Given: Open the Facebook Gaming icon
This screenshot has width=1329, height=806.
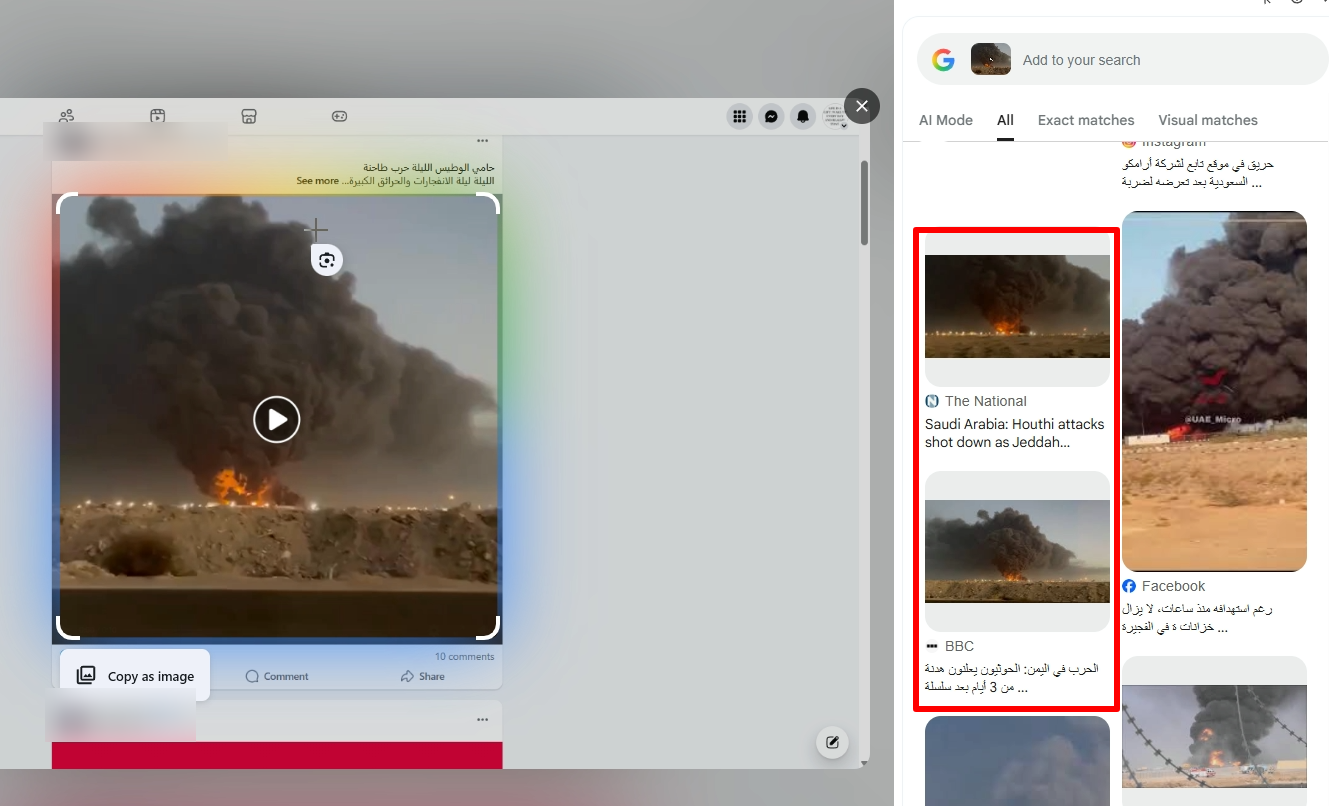Looking at the screenshot, I should coord(340,116).
